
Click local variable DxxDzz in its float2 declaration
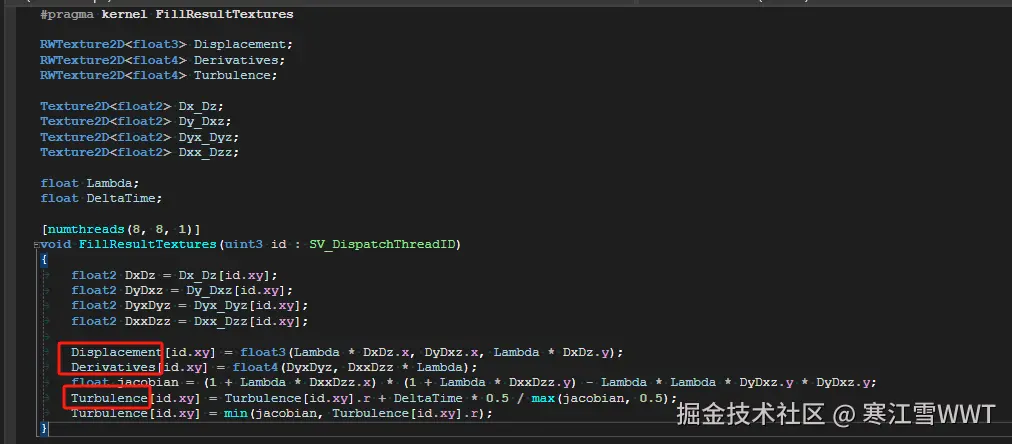(148, 321)
